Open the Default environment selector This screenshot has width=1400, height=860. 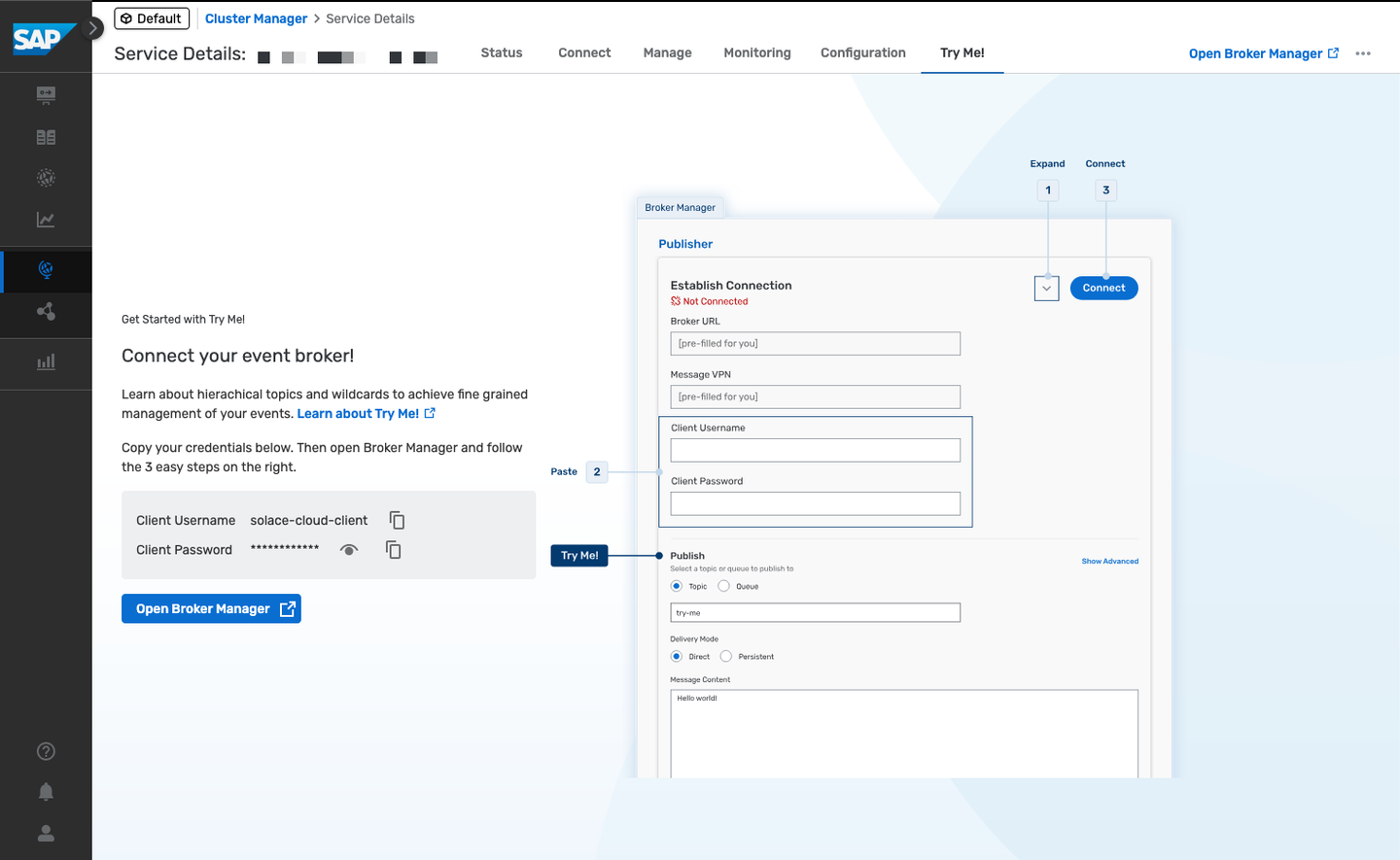click(152, 18)
